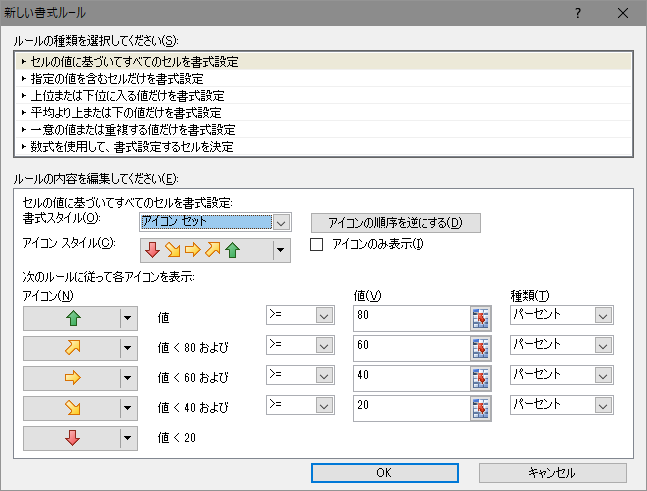647x491 pixels.
Task: Open the yellow down-right arrow icon dropdown
Action: pos(128,408)
